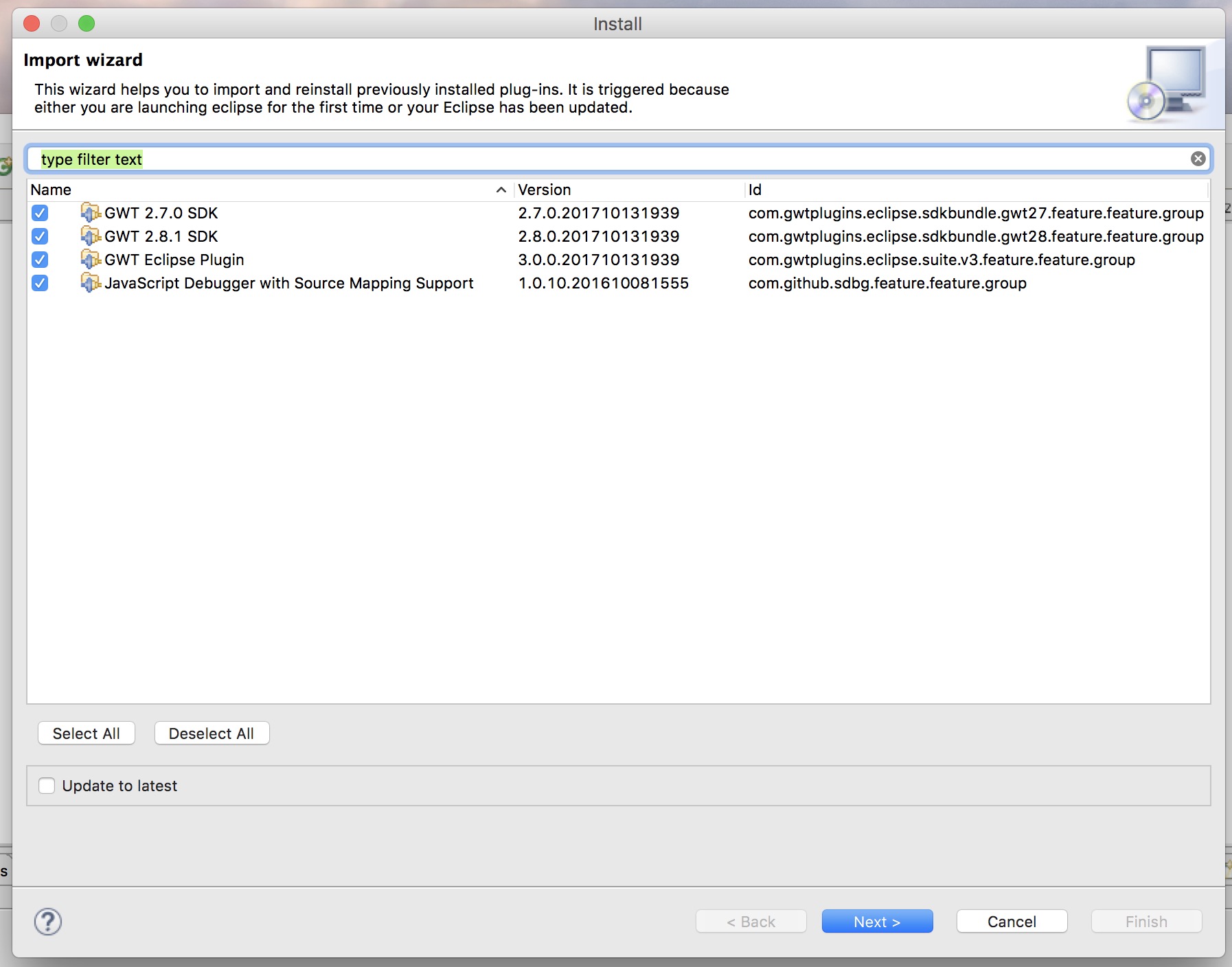Click the GWT 2.7.0 SDK feature icon
The image size is (1232, 967).
(x=90, y=213)
